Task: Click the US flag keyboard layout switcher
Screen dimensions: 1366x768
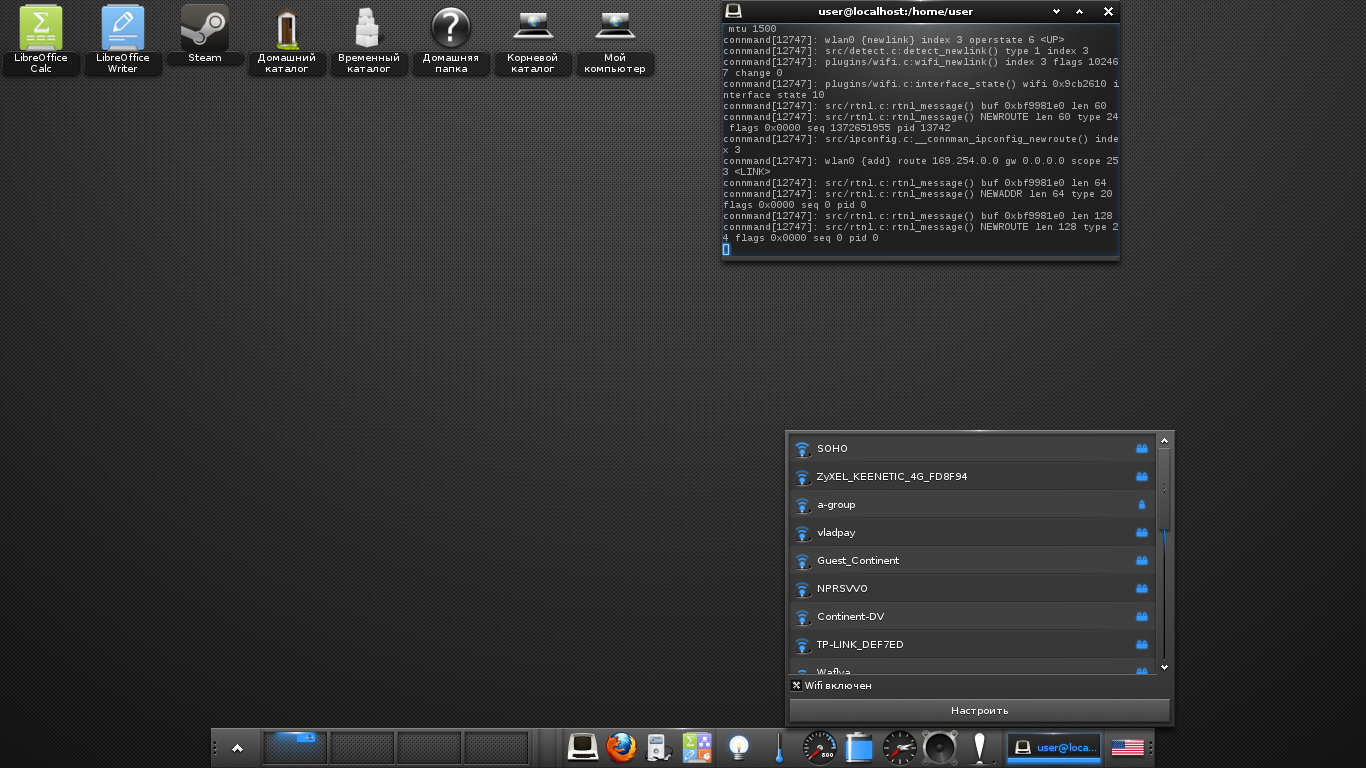Action: (x=1127, y=747)
